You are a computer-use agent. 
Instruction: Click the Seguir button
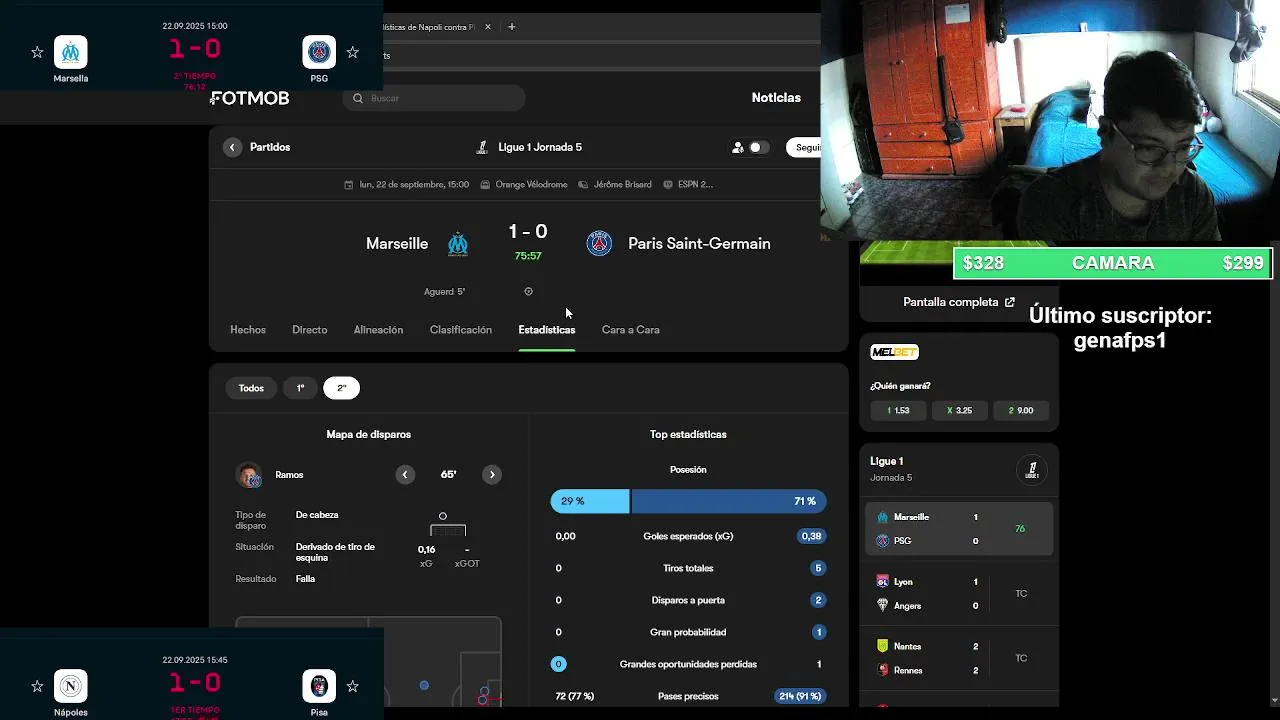(805, 147)
